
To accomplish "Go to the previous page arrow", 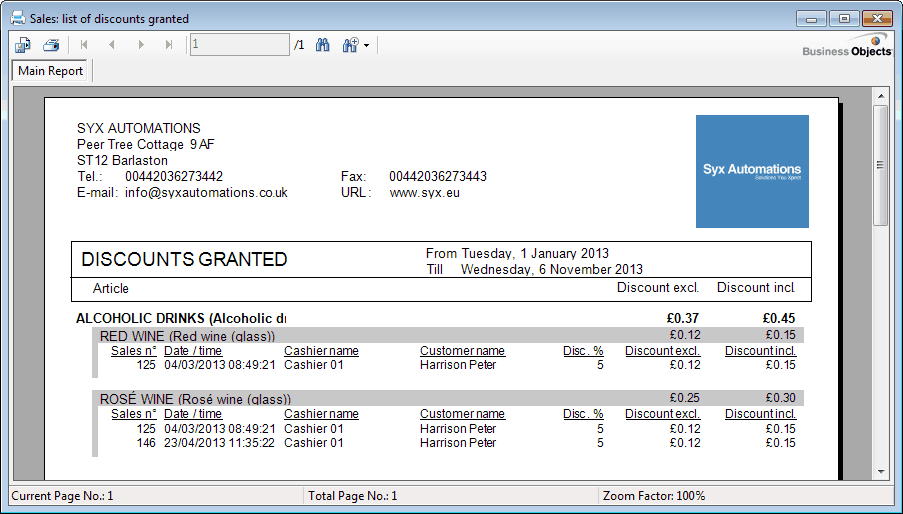I will (x=112, y=45).
